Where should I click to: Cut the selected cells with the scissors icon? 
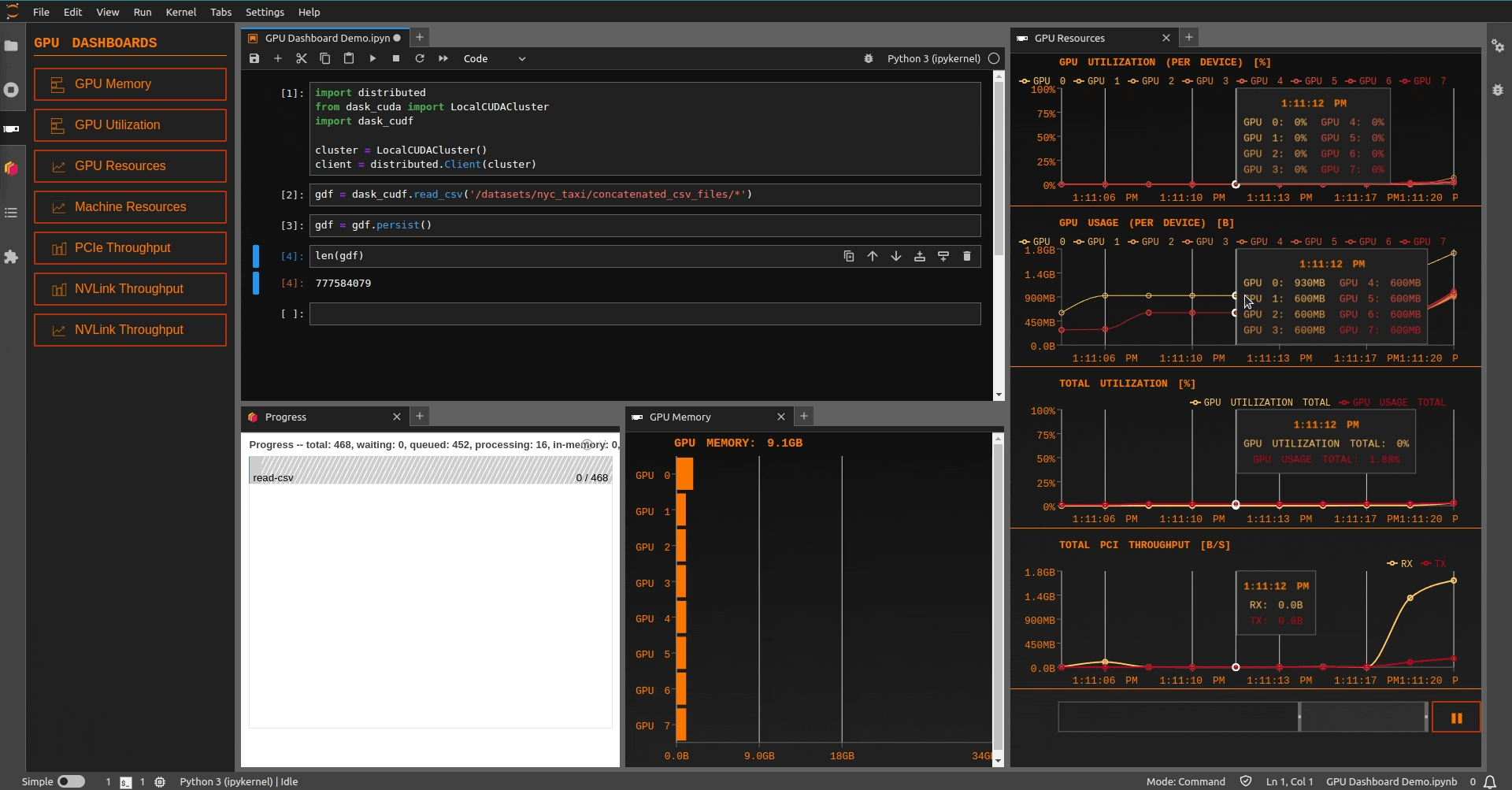pyautogui.click(x=302, y=58)
